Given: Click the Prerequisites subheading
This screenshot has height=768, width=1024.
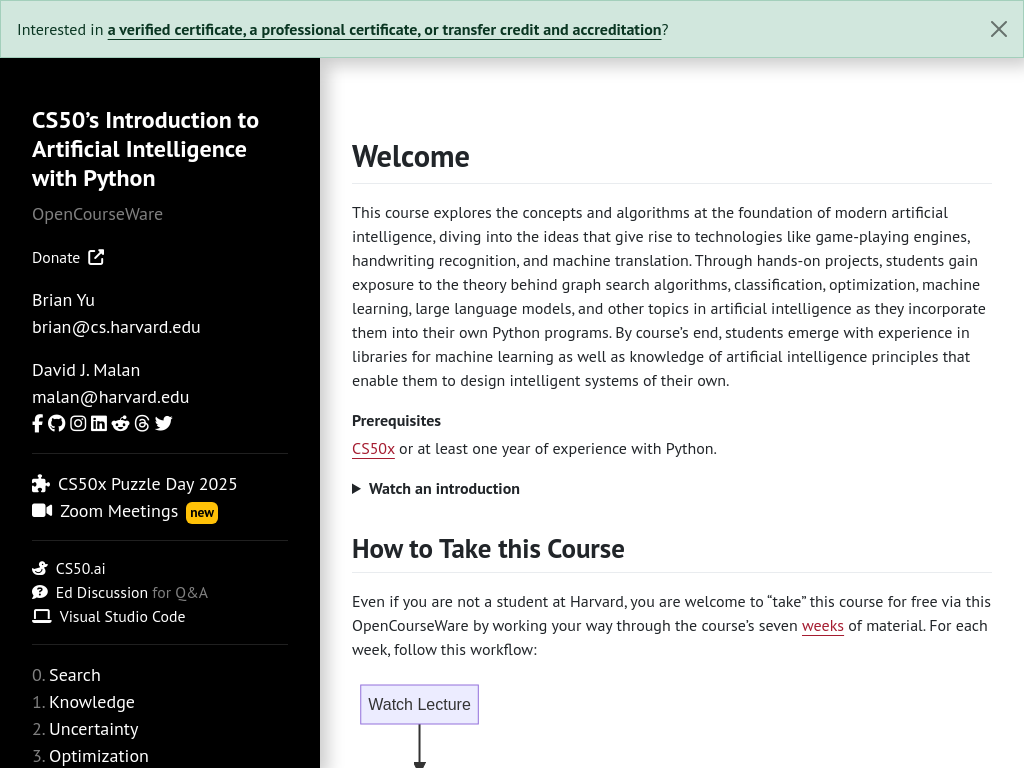Looking at the screenshot, I should point(396,421).
